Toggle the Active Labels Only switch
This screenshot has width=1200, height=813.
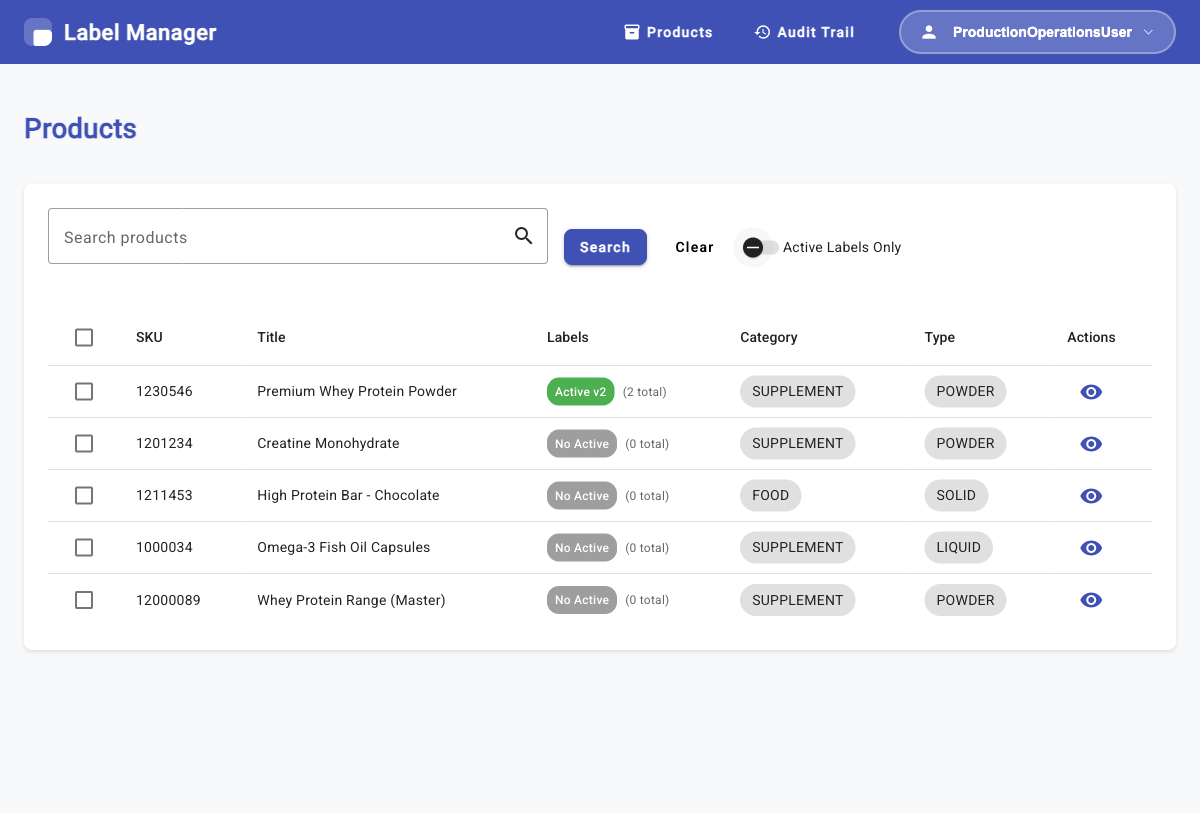[758, 247]
